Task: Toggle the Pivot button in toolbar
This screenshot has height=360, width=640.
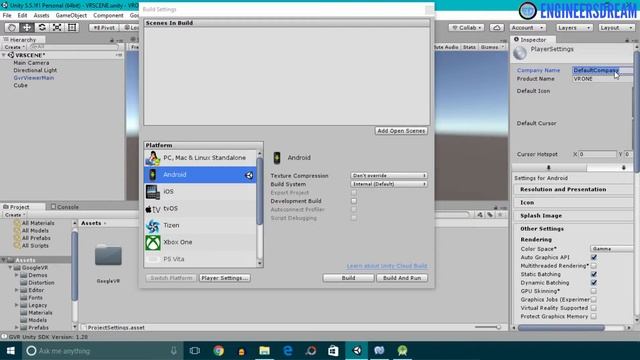Action: 104,28
